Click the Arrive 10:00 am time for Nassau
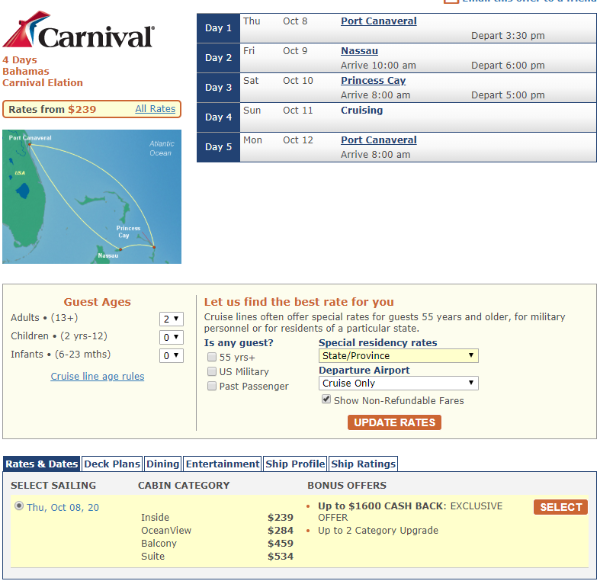Image resolution: width=600 pixels, height=581 pixels. tap(378, 66)
